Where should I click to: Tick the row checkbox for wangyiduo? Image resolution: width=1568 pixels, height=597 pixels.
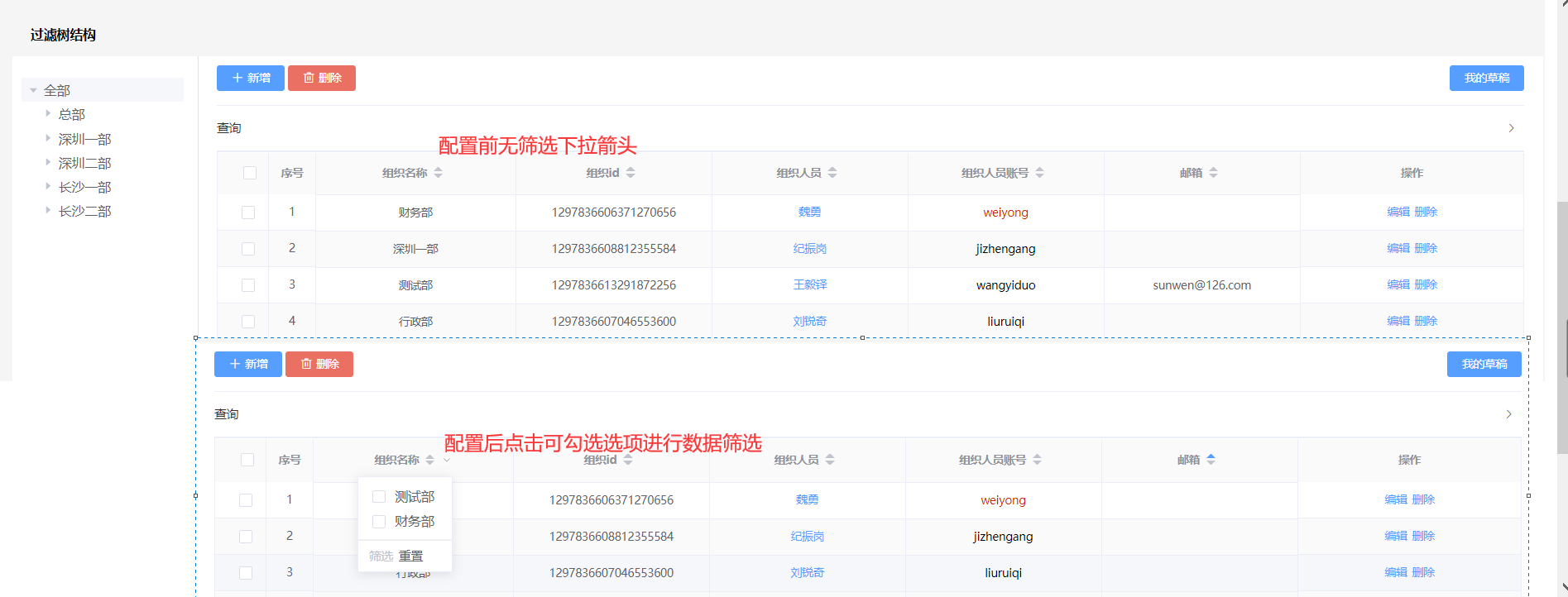click(x=248, y=285)
